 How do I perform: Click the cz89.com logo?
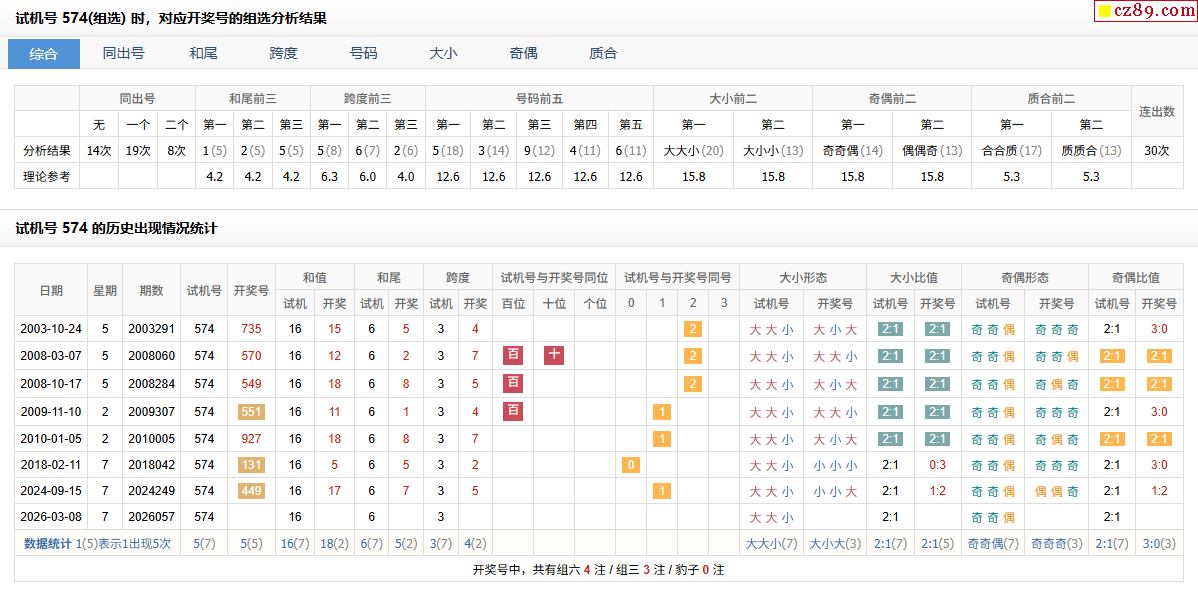[x=1147, y=11]
